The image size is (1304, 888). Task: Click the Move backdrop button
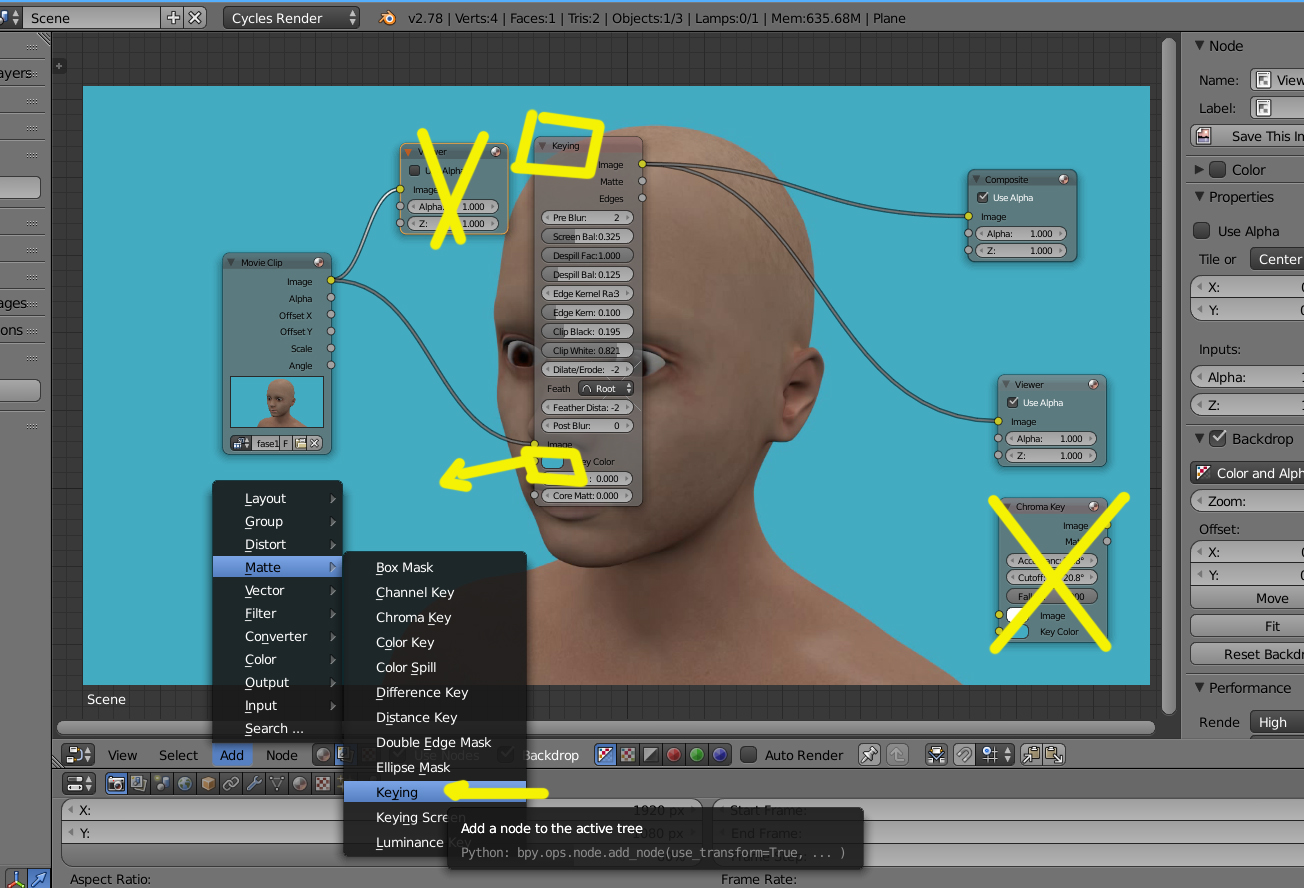tap(1271, 598)
